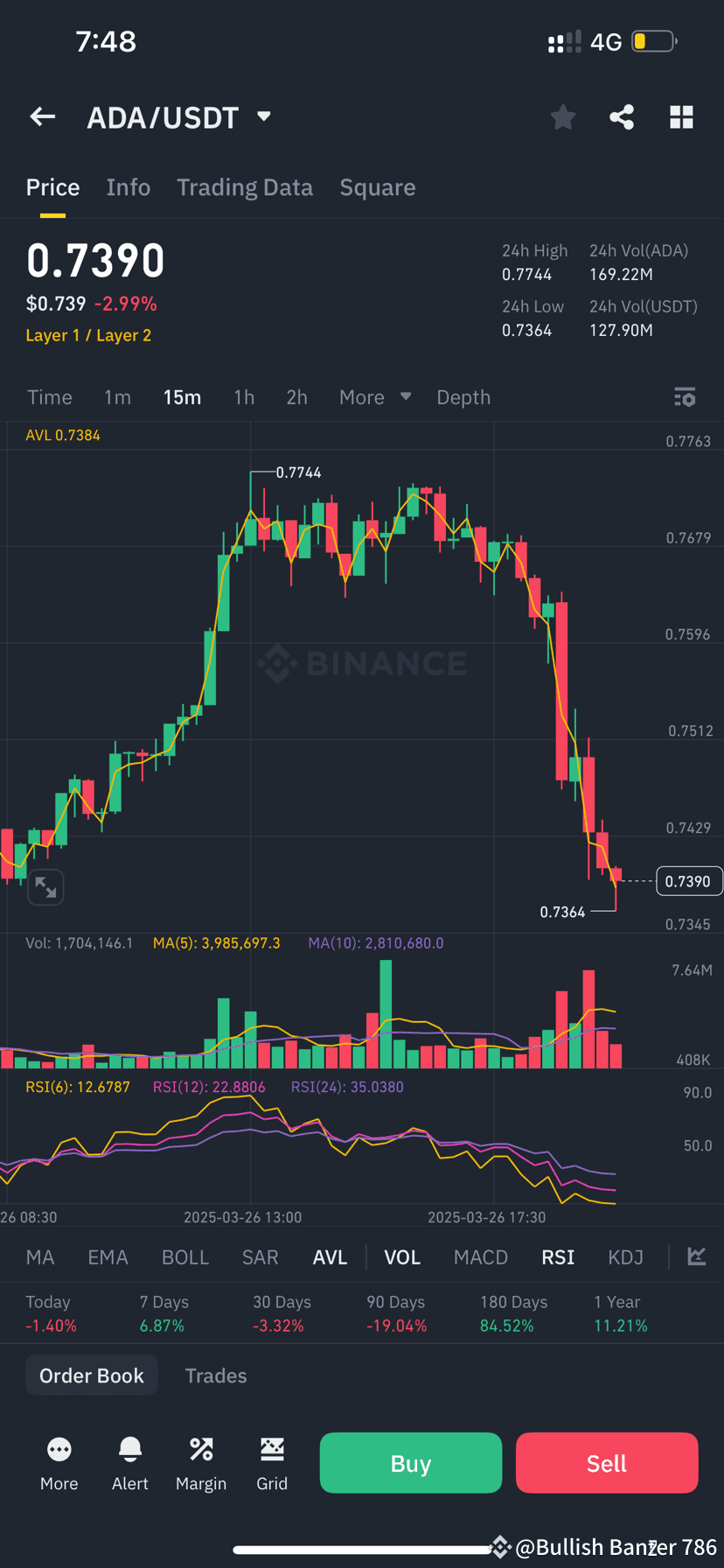The width and height of the screenshot is (724, 1568).
Task: Tap the favorite star icon
Action: 562,116
